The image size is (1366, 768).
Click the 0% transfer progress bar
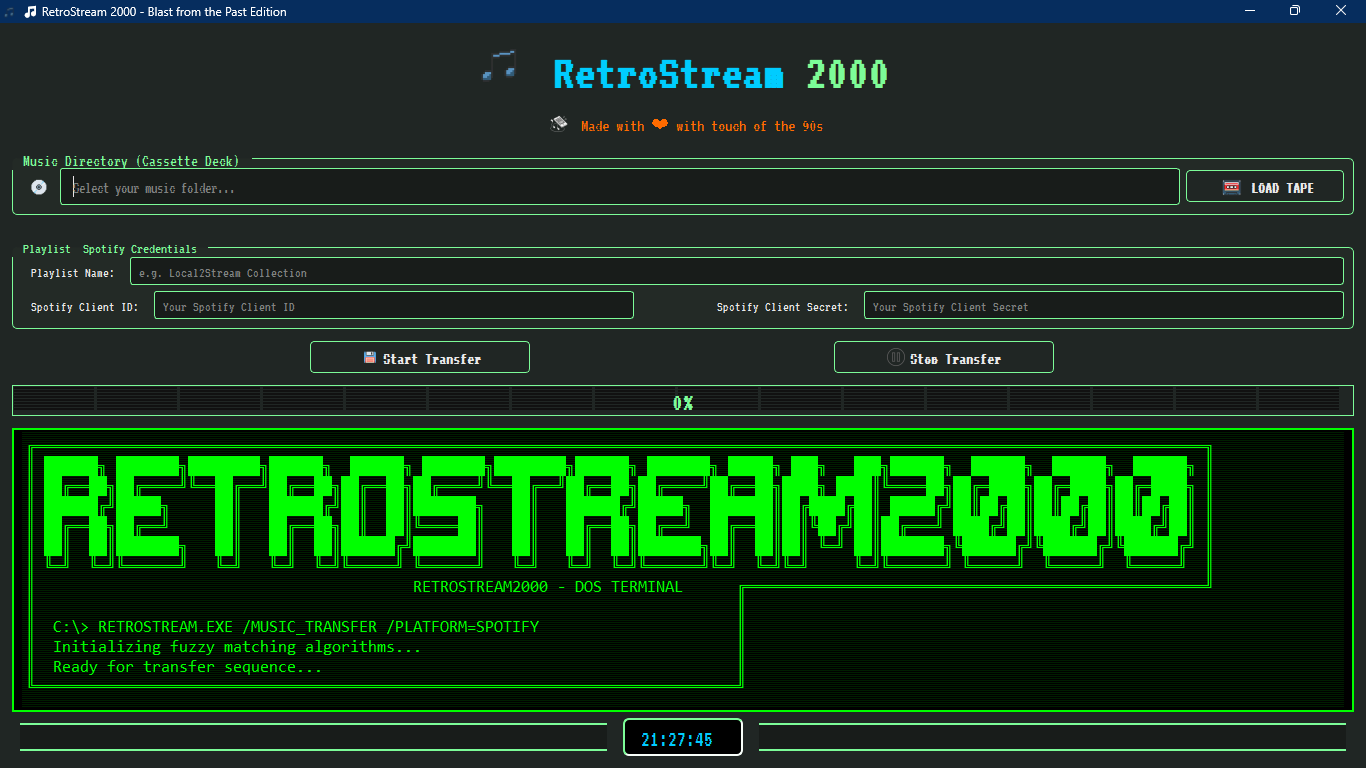click(x=683, y=401)
